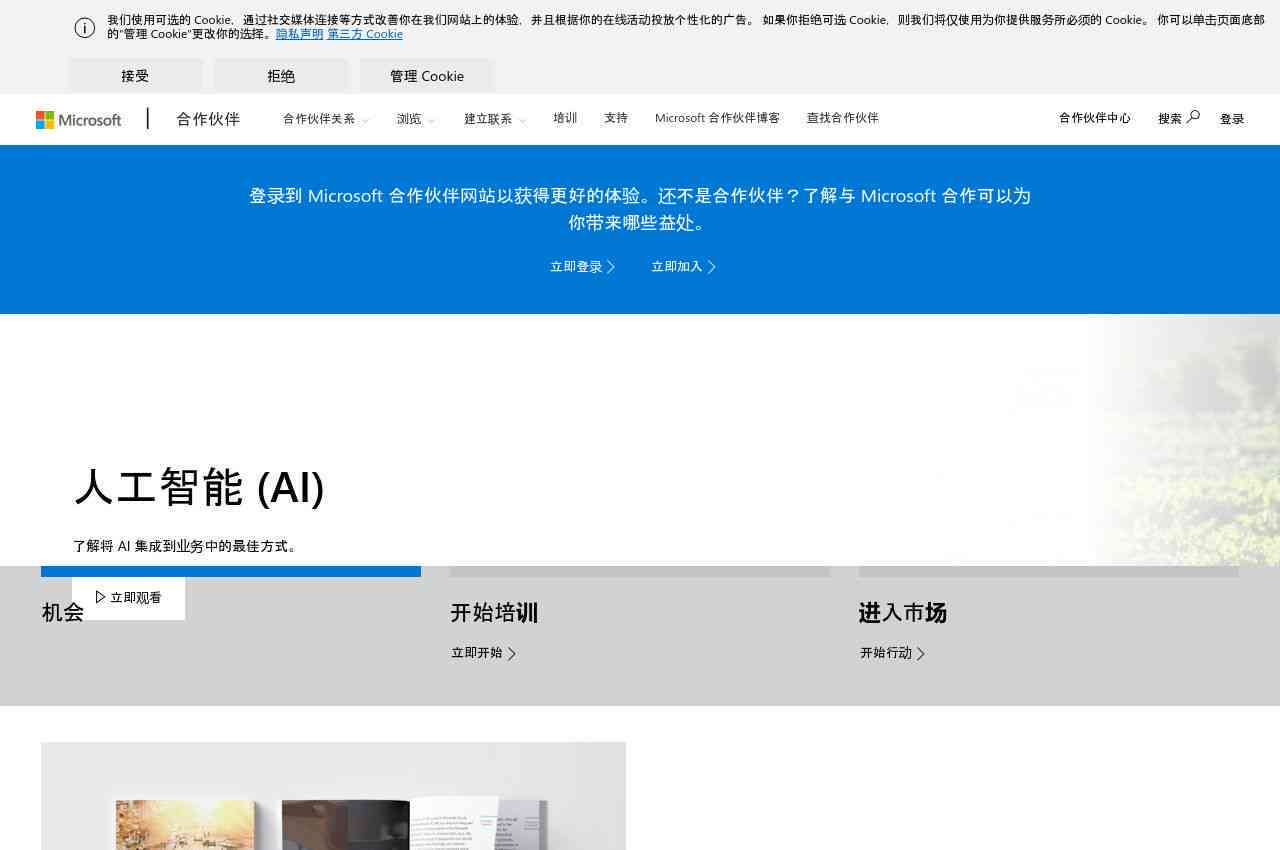Click the text 了解将 AI 集成到业务中的最佳方式

coord(185,546)
